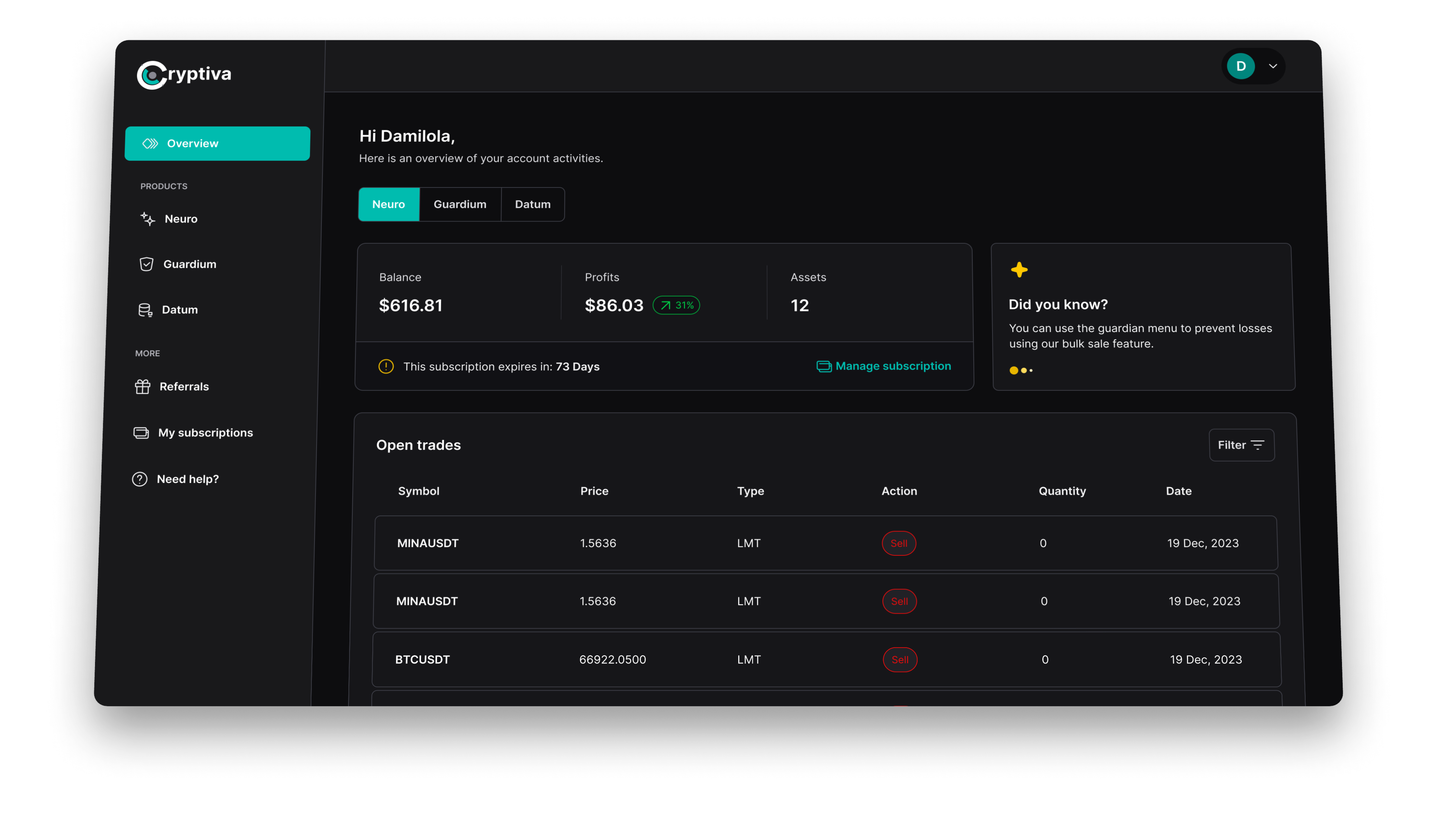Select the Referrals gift icon
The image size is (1437, 840).
143,387
